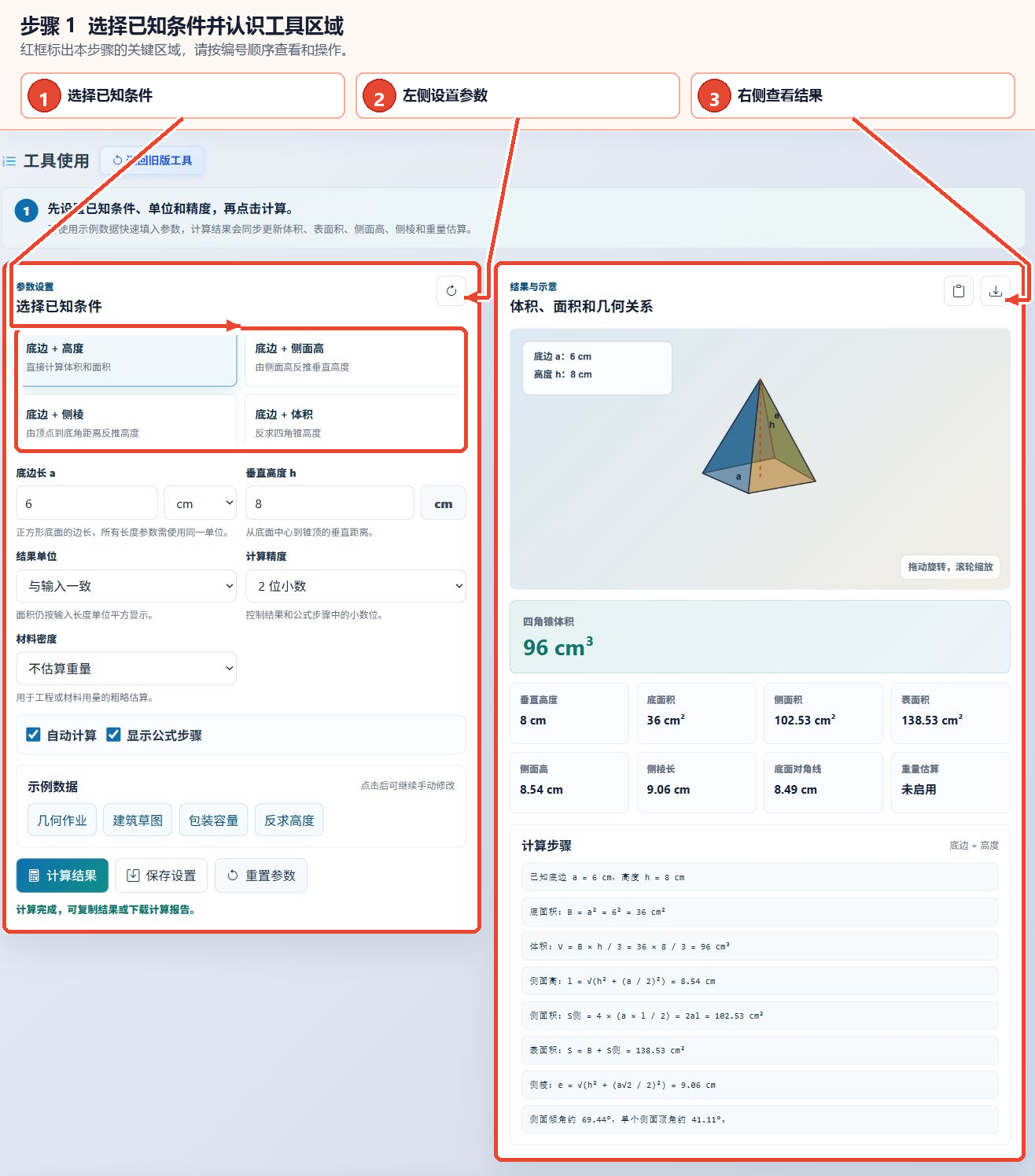Click the 垂直高度 h input field
This screenshot has height=1176, width=1035.
330,503
